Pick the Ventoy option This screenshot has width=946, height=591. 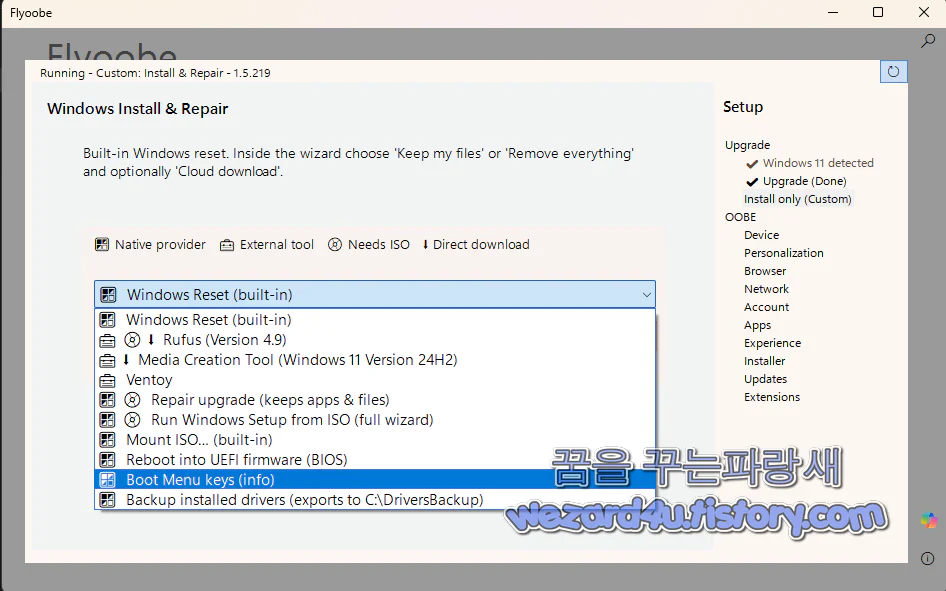[375, 380]
